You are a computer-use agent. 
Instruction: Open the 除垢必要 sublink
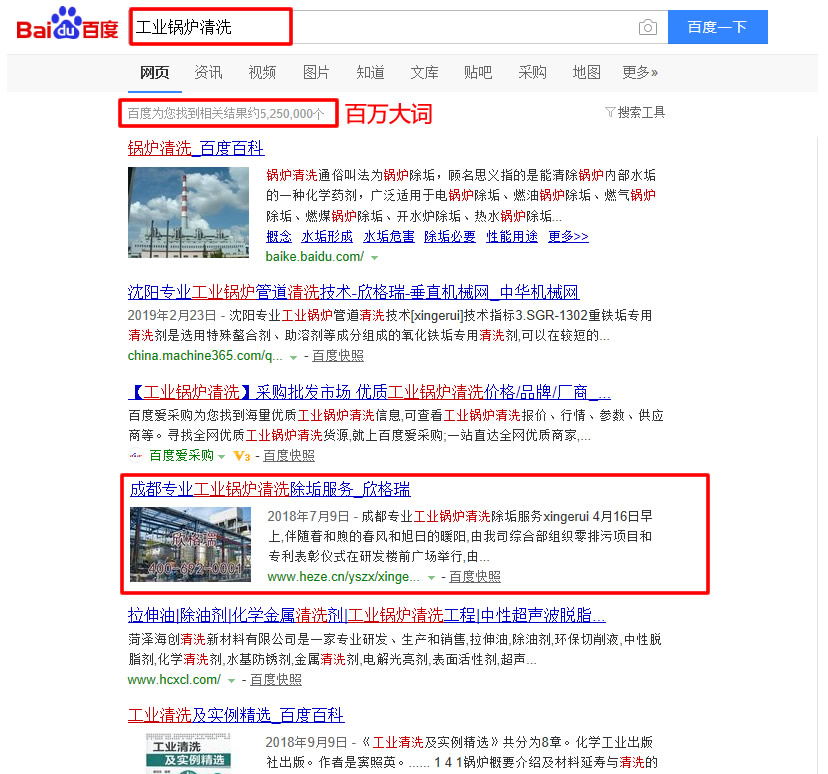click(450, 237)
